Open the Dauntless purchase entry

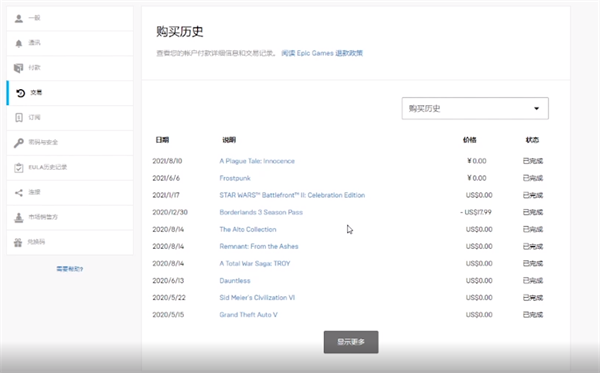coord(235,281)
